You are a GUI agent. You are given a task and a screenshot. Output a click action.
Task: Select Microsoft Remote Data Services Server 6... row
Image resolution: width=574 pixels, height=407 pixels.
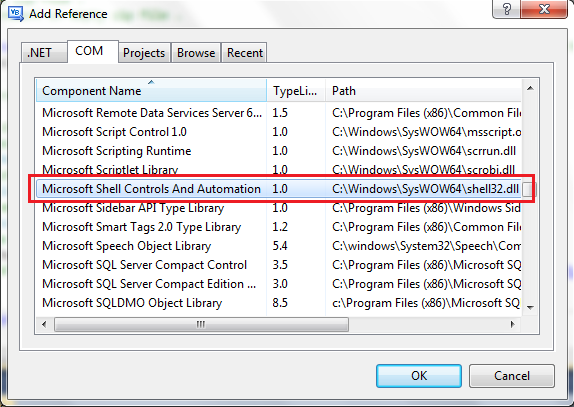pyautogui.click(x=279, y=113)
